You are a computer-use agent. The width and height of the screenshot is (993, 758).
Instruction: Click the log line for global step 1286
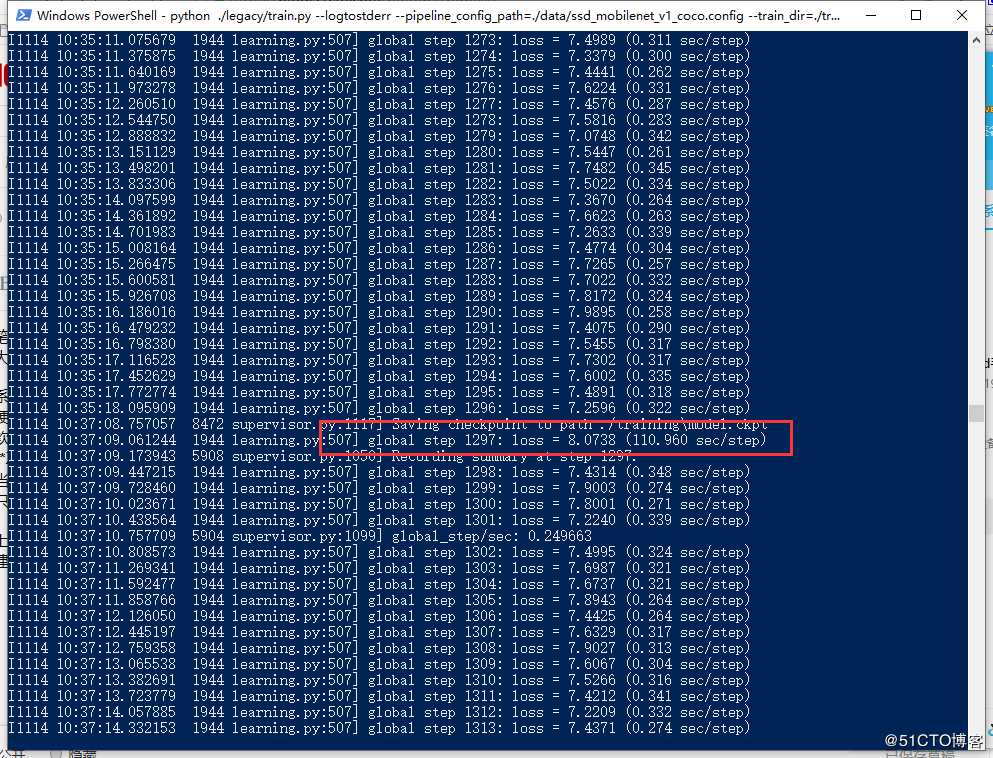[379, 248]
